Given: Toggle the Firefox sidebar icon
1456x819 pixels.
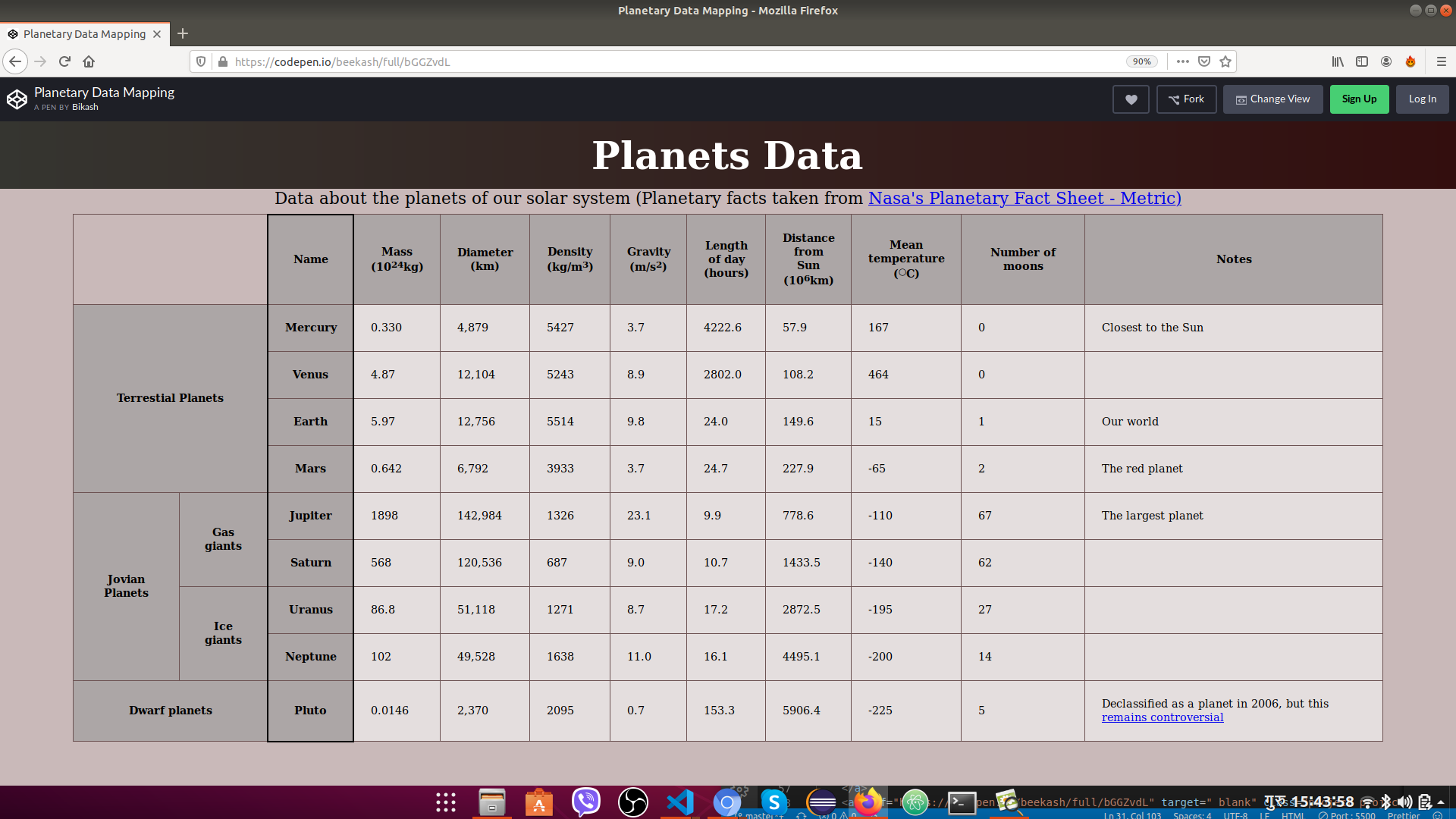Looking at the screenshot, I should coord(1362,61).
